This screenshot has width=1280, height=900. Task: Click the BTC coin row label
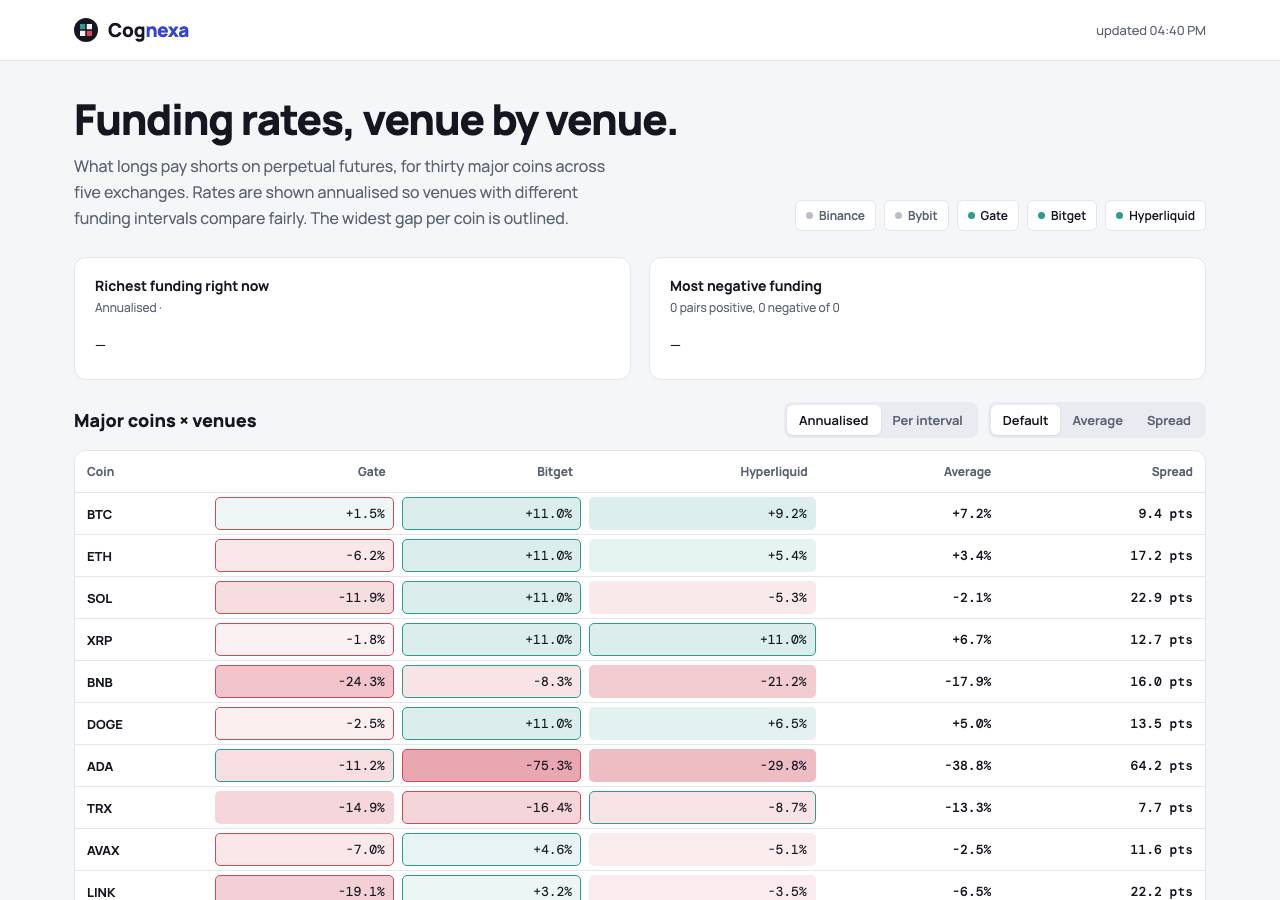pos(99,514)
